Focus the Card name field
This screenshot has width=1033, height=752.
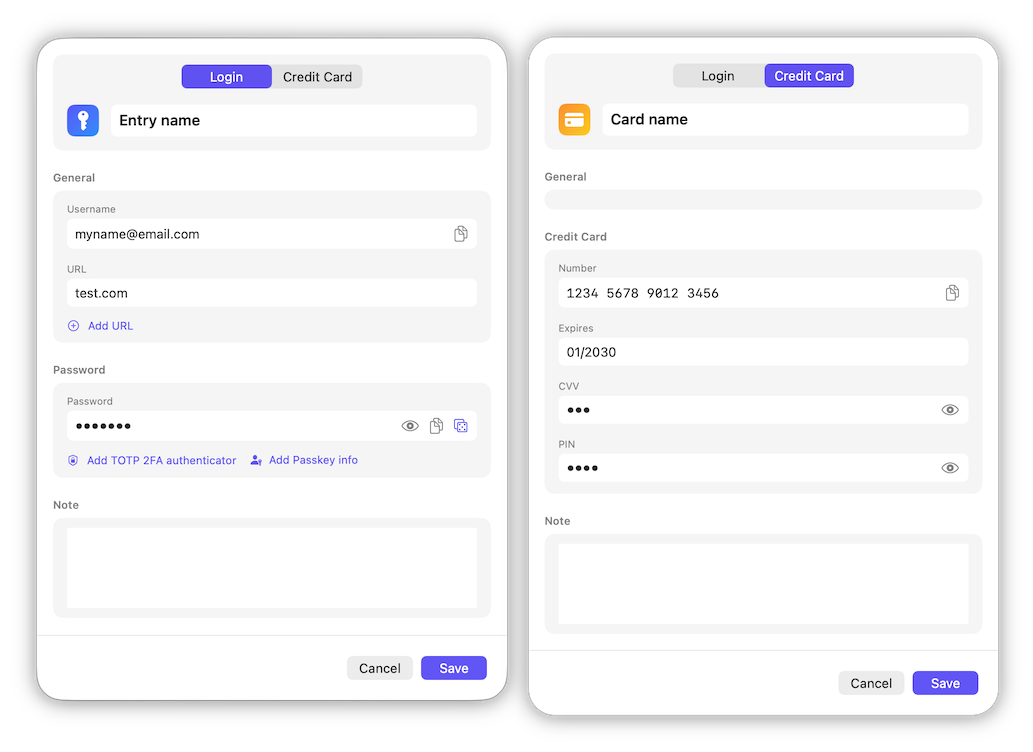point(785,119)
